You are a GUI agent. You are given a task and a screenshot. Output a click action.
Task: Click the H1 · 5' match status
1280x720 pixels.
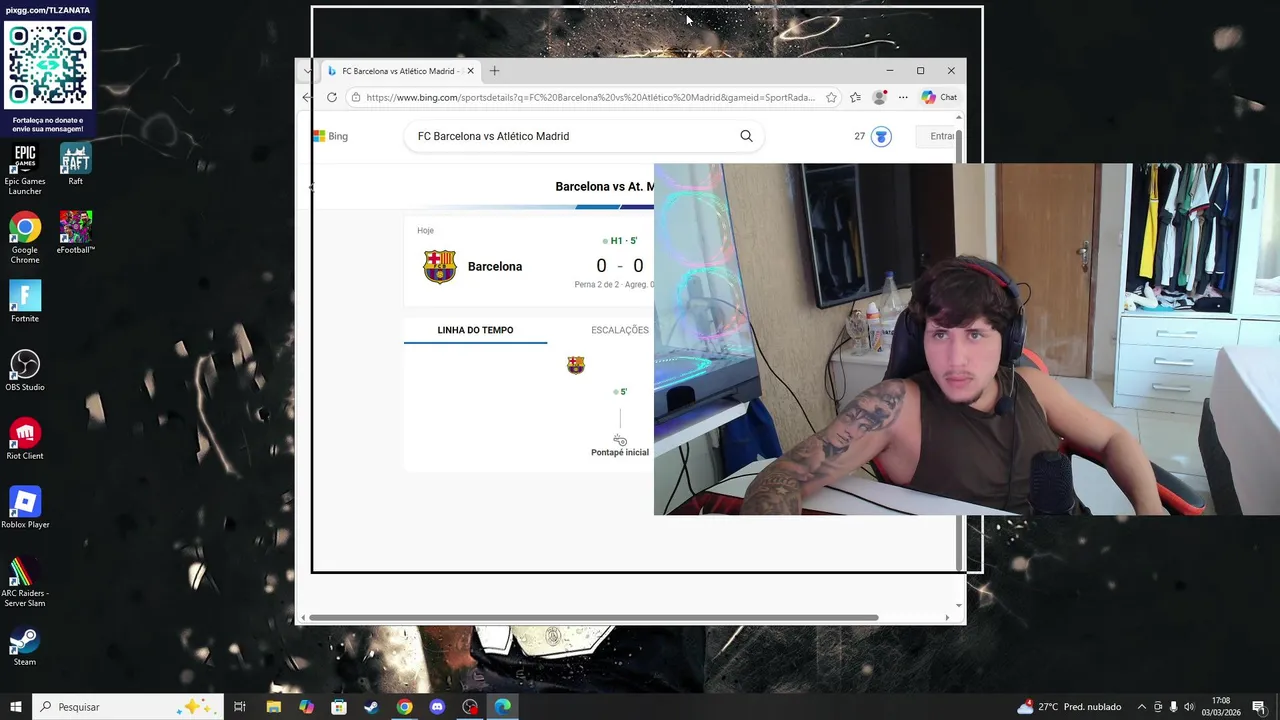(x=620, y=241)
